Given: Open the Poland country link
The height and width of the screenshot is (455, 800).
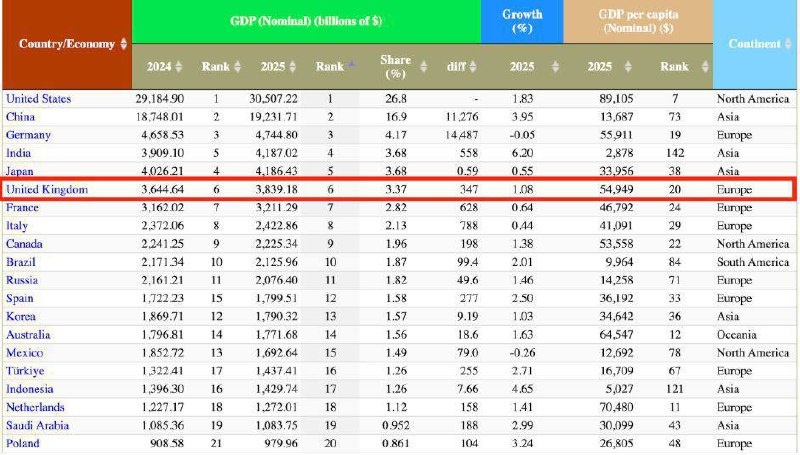Looking at the screenshot, I should (22, 443).
